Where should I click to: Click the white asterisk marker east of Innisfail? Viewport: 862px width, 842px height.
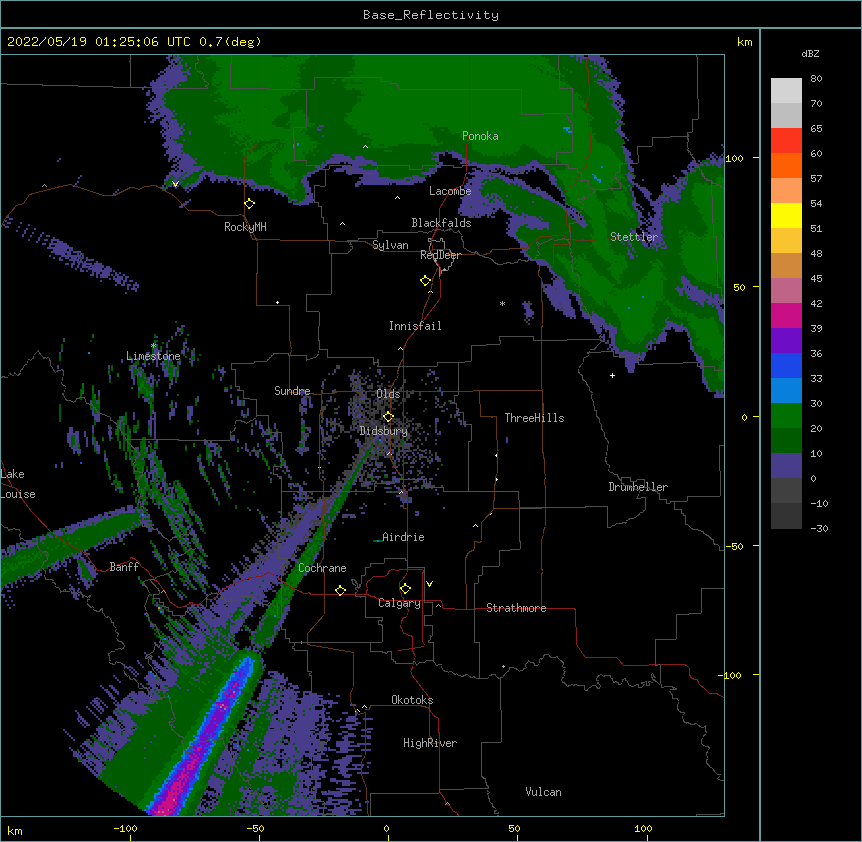[x=502, y=303]
